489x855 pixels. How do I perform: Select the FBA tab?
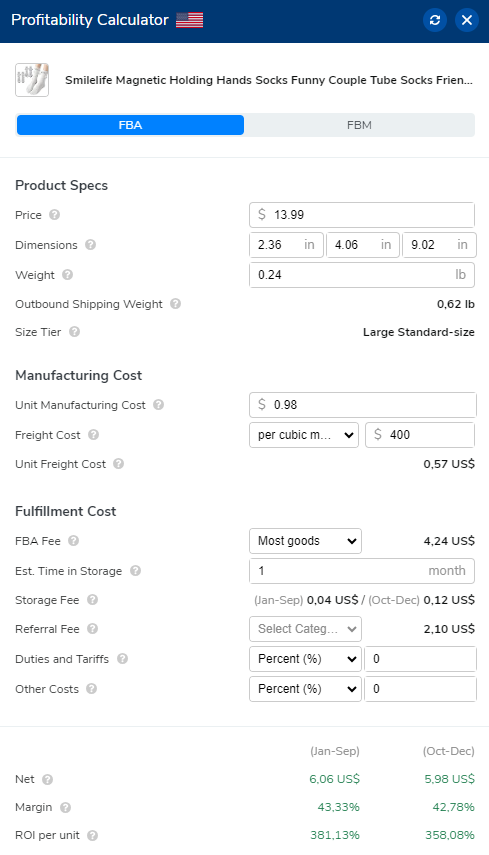[130, 125]
